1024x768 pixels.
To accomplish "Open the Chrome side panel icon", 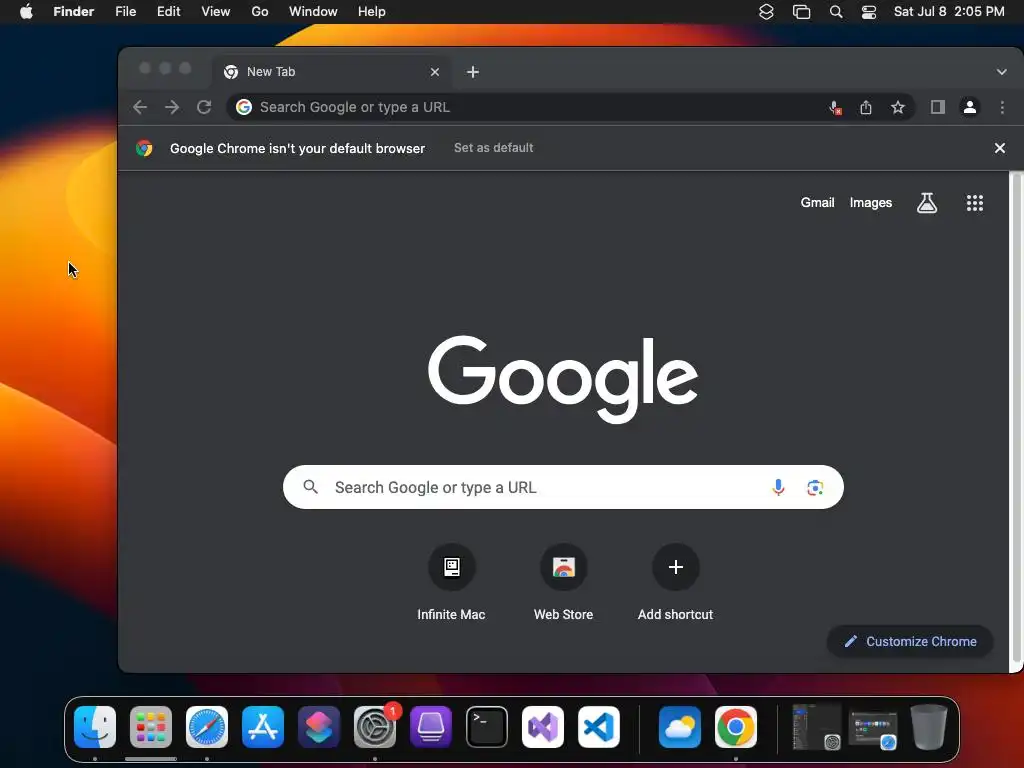I will [938, 107].
